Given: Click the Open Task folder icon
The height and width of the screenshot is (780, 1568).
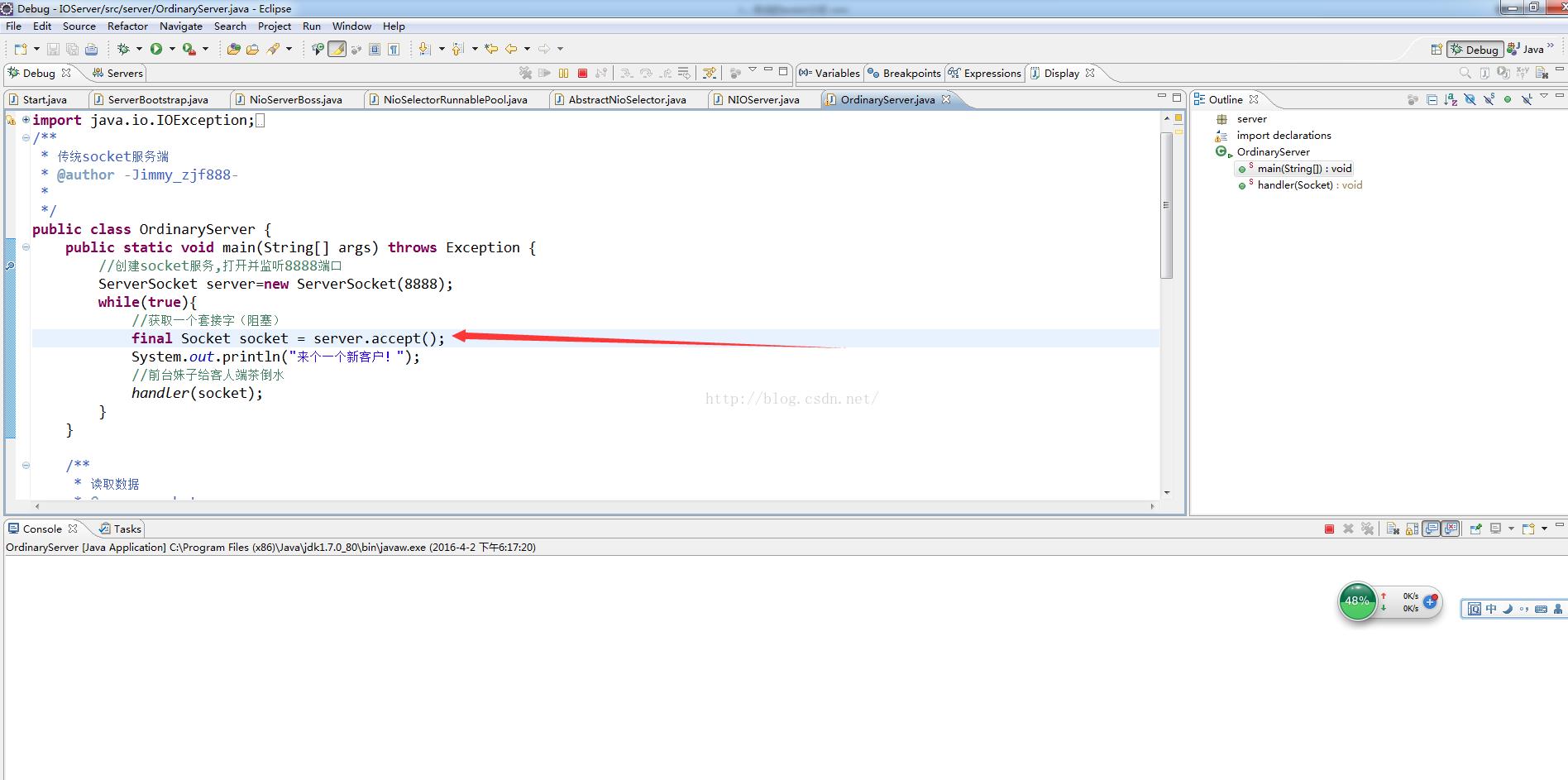Looking at the screenshot, I should [252, 49].
